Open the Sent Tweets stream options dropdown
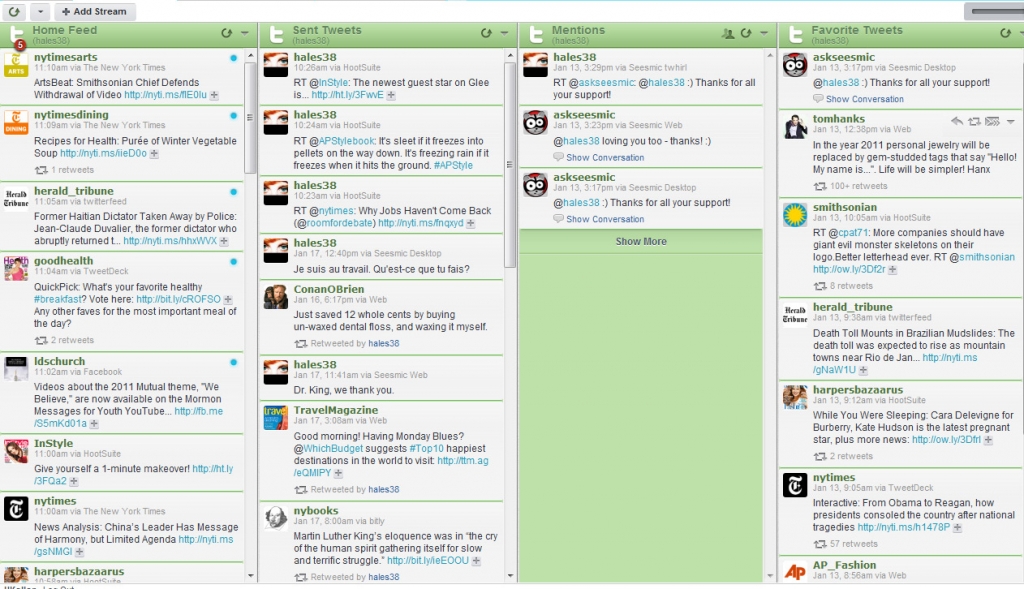1024x589 pixels. (x=504, y=34)
